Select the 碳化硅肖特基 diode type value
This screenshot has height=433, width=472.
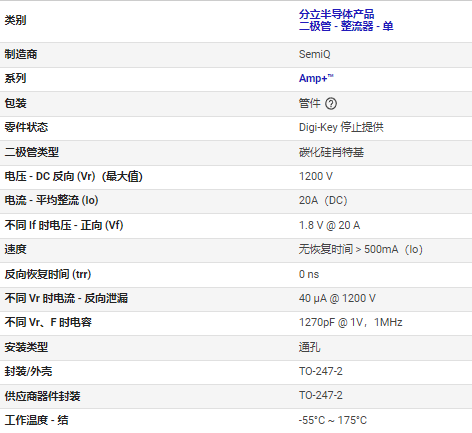coord(331,152)
